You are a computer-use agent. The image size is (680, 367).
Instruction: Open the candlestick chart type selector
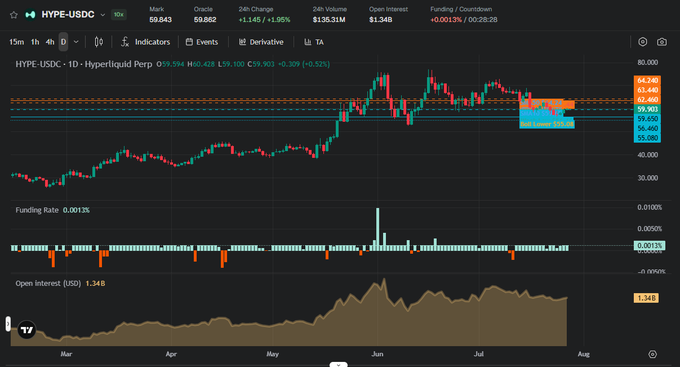[99, 42]
